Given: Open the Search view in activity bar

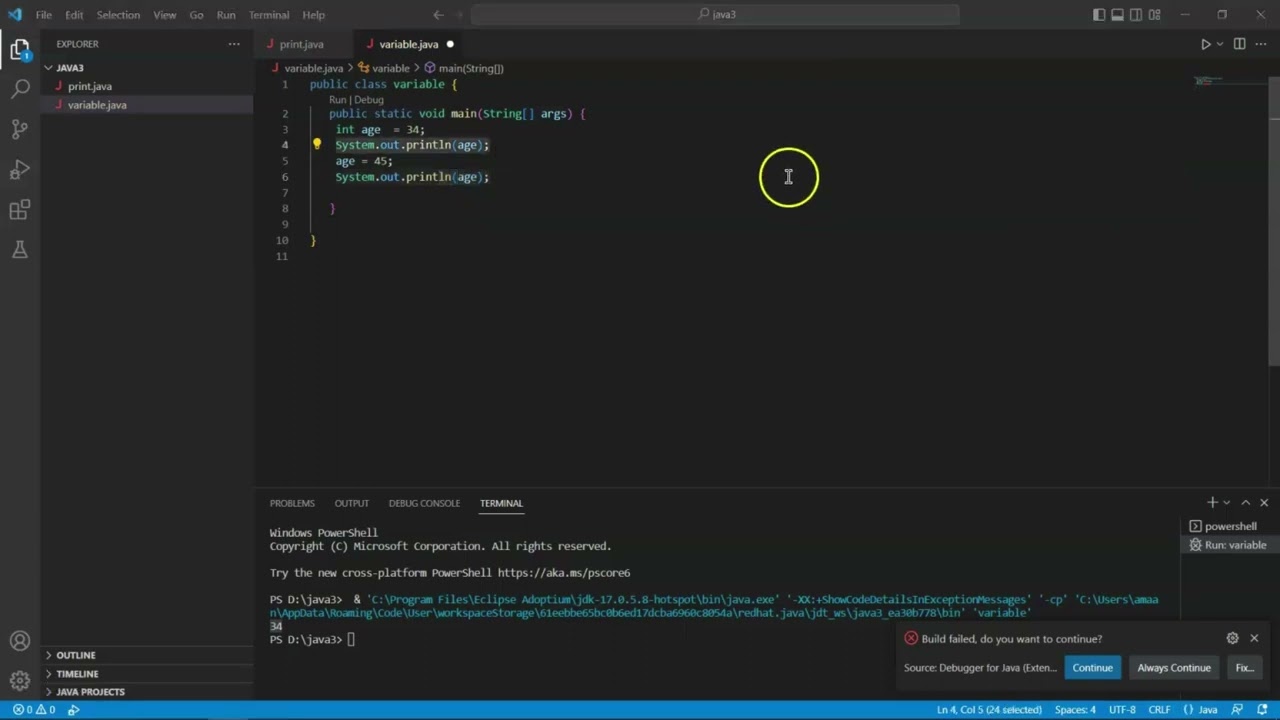Looking at the screenshot, I should (x=20, y=89).
